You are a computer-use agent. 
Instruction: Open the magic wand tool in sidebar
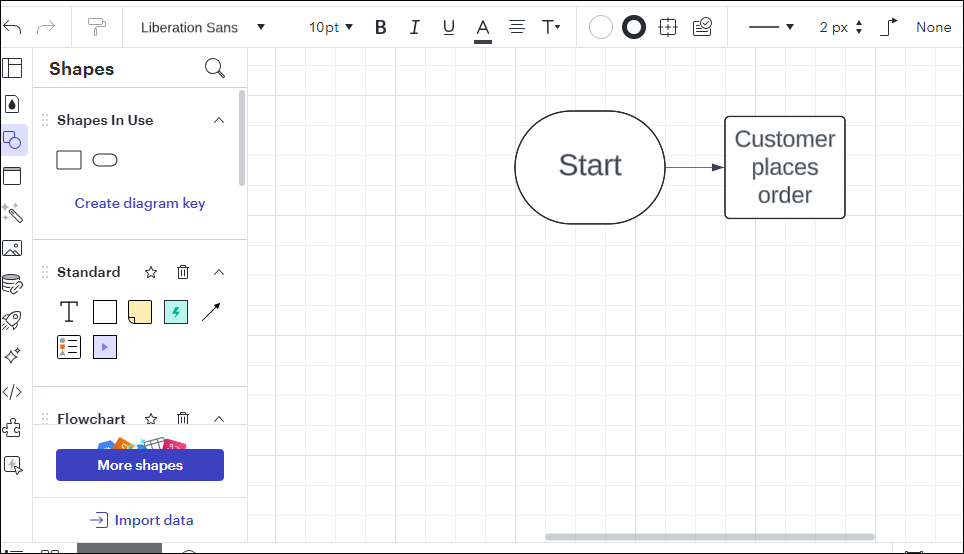pos(12,212)
